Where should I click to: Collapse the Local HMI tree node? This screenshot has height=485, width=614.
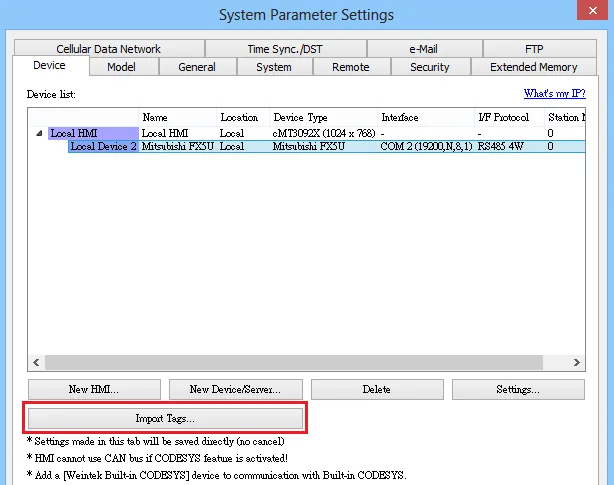coord(39,133)
